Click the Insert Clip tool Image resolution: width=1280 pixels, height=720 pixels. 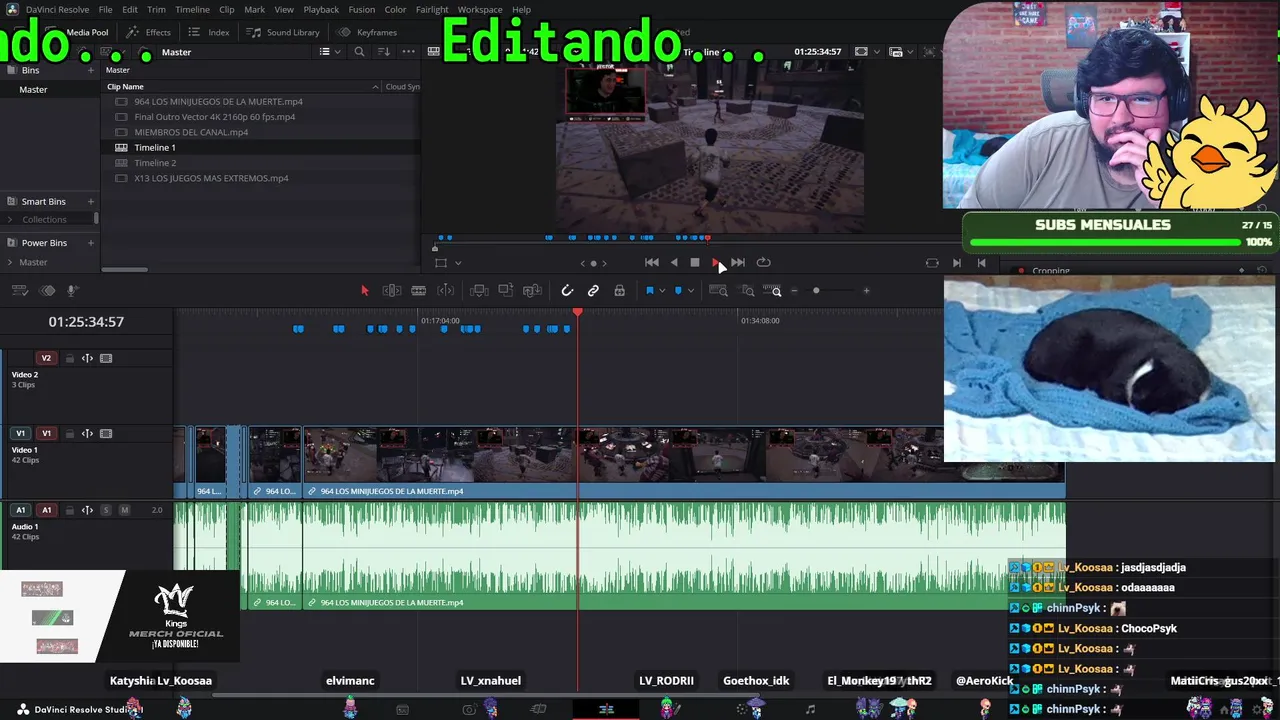[x=479, y=291]
